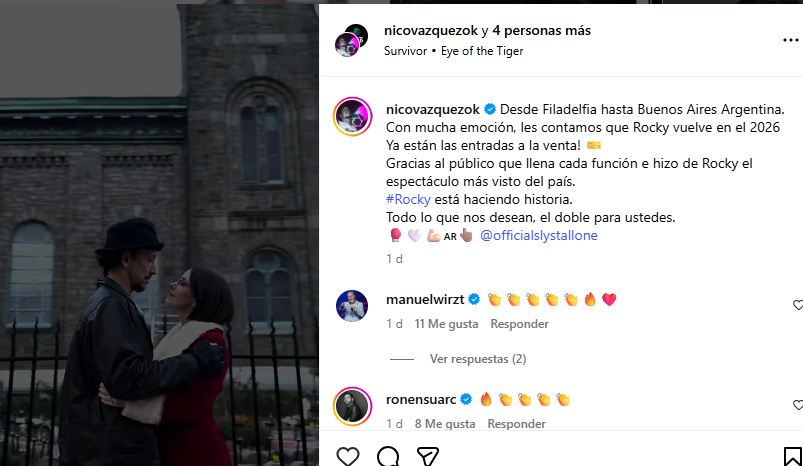Open the three-dot more options menu
The height and width of the screenshot is (466, 803).
[790, 40]
